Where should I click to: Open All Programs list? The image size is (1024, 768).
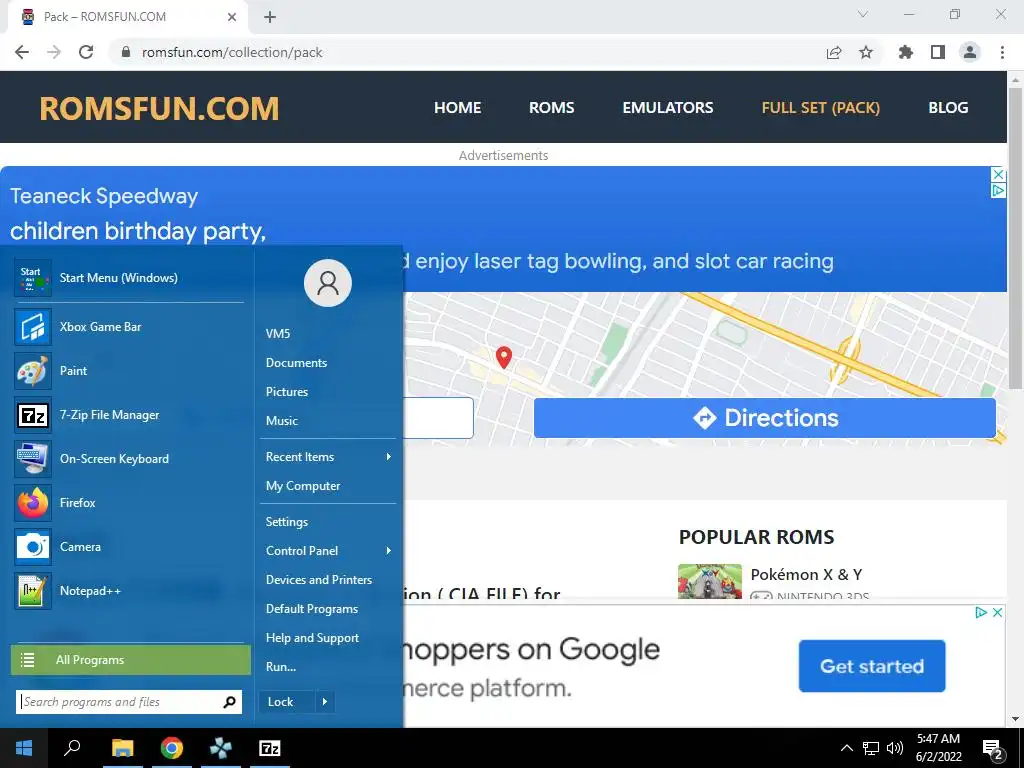pyautogui.click(x=131, y=660)
